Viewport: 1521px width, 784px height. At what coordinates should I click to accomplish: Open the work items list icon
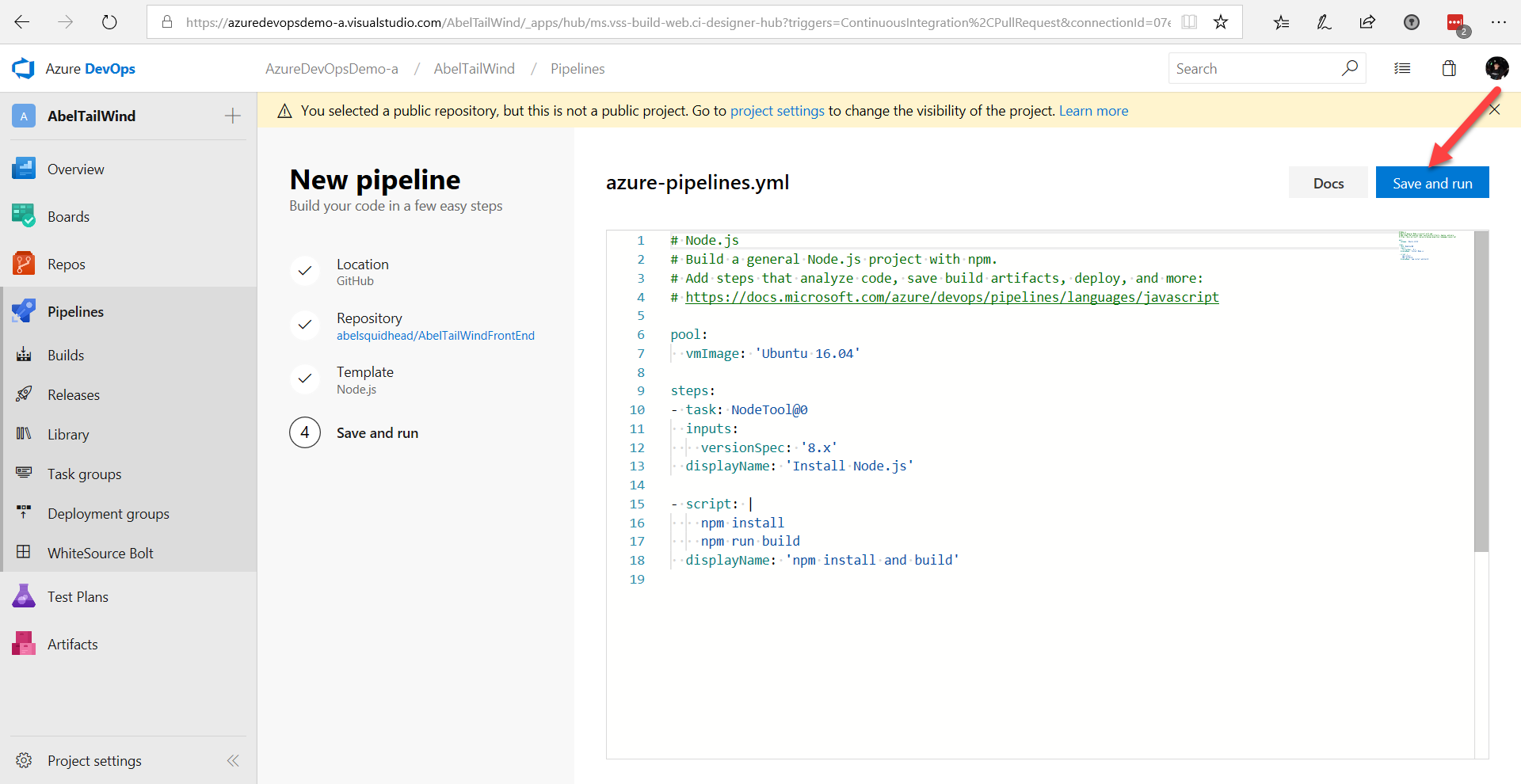(x=1402, y=69)
